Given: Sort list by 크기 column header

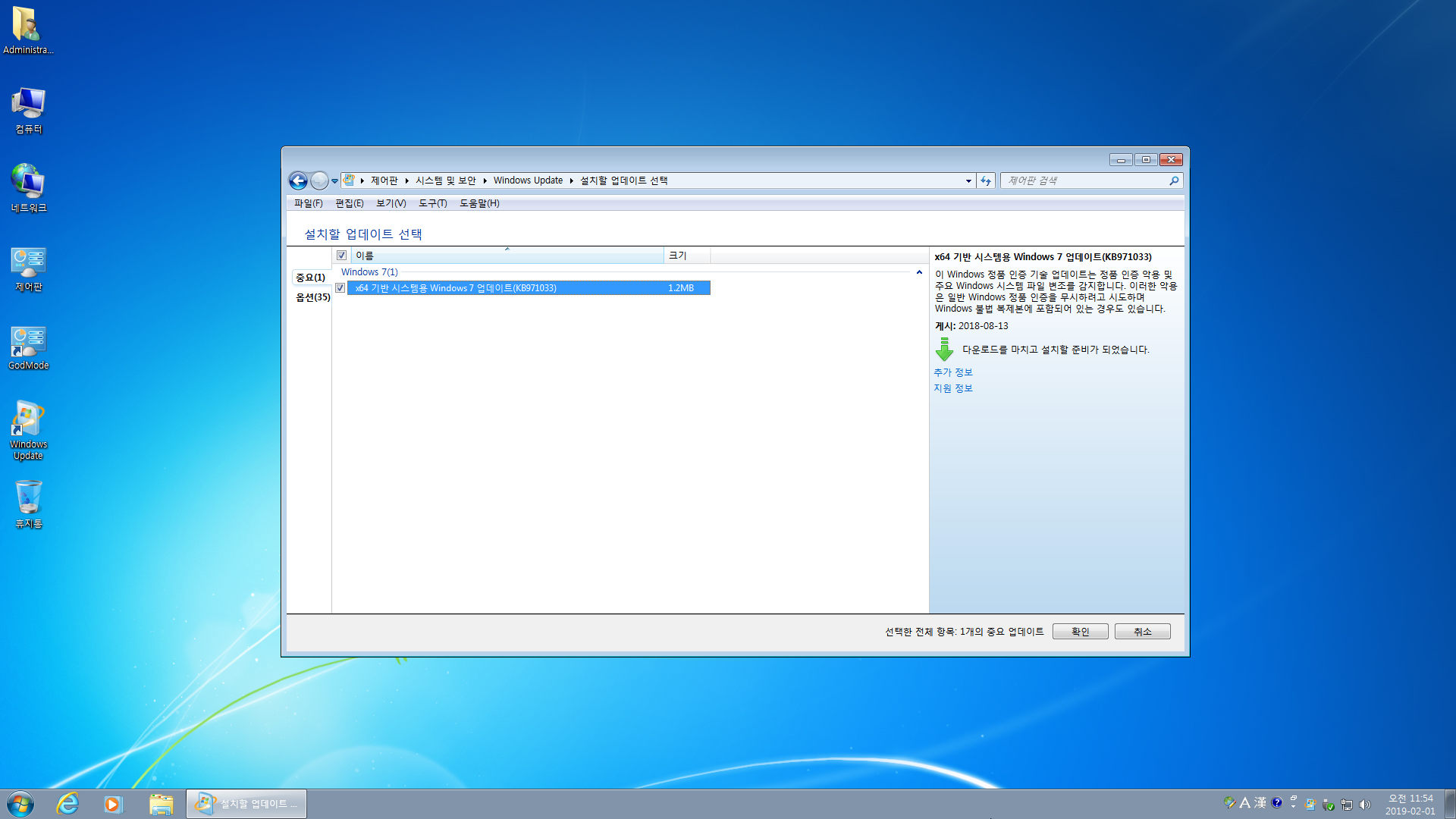Looking at the screenshot, I should [x=687, y=256].
